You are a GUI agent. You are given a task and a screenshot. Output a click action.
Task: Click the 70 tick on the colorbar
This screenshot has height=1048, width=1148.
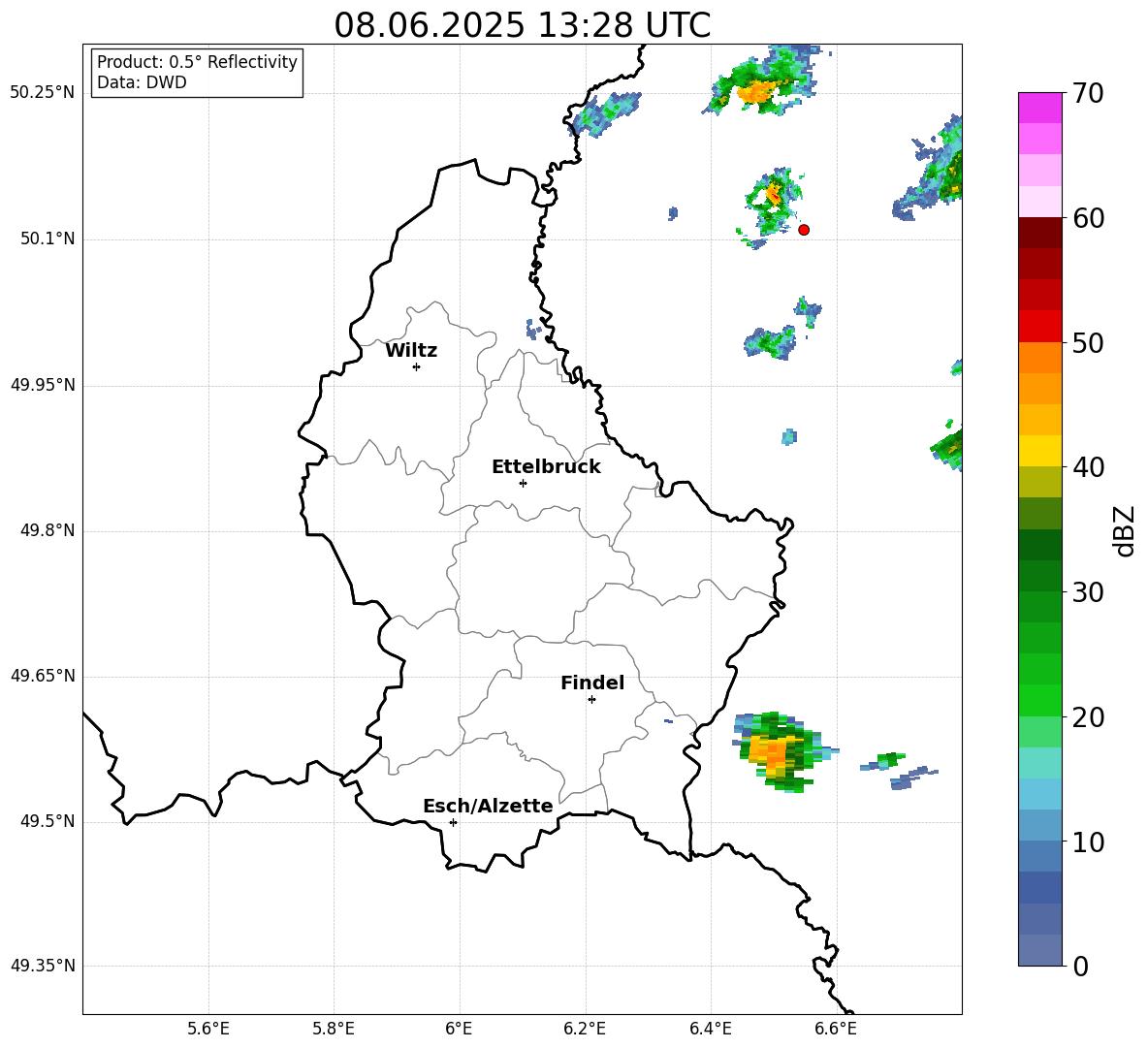coord(1088,93)
